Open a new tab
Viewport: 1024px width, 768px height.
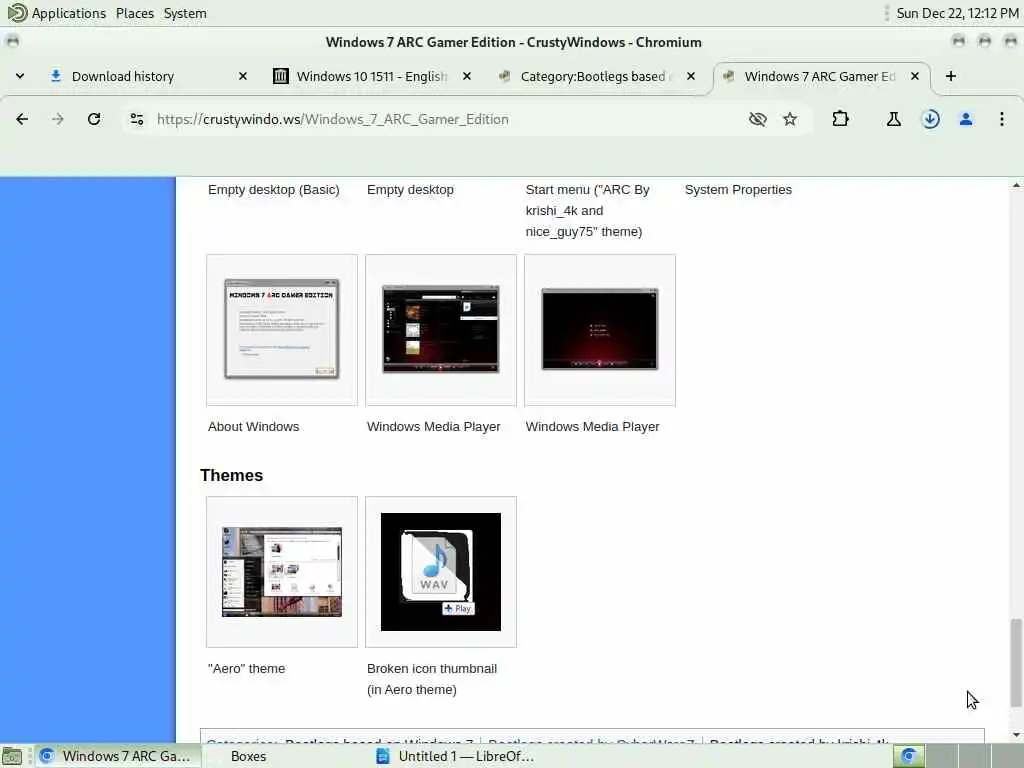[x=951, y=76]
